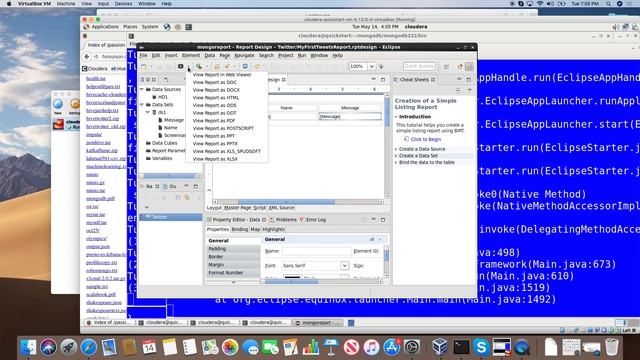This screenshot has width=640, height=360.
Task: Choose View Report in Web Viewer
Action: coord(222,75)
